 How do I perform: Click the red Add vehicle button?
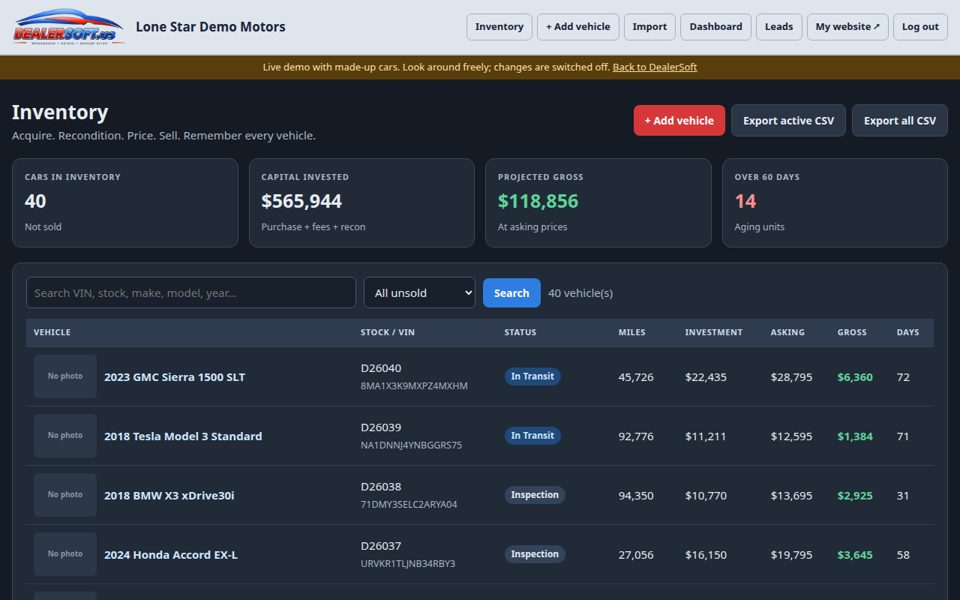tap(679, 121)
